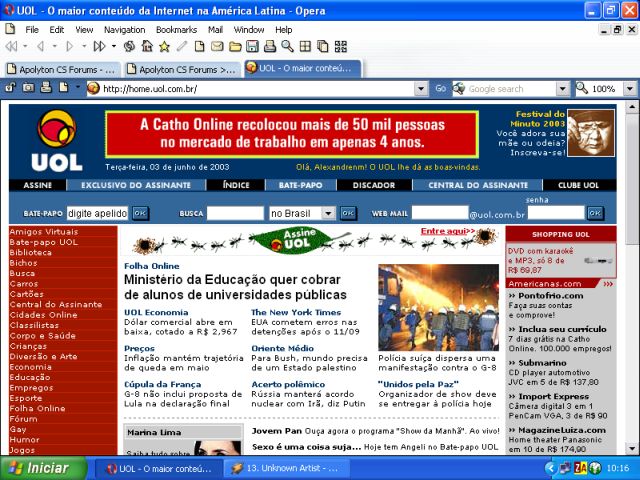Click the UOL logo
This screenshot has width=640, height=480.
tap(55, 141)
